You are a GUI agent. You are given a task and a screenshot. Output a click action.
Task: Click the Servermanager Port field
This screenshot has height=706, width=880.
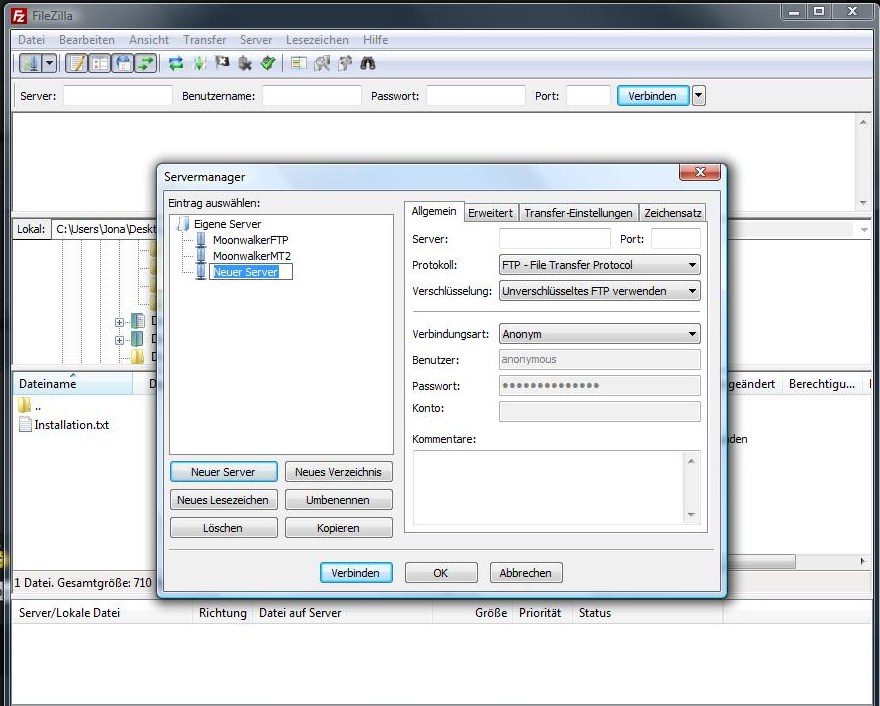pos(676,239)
